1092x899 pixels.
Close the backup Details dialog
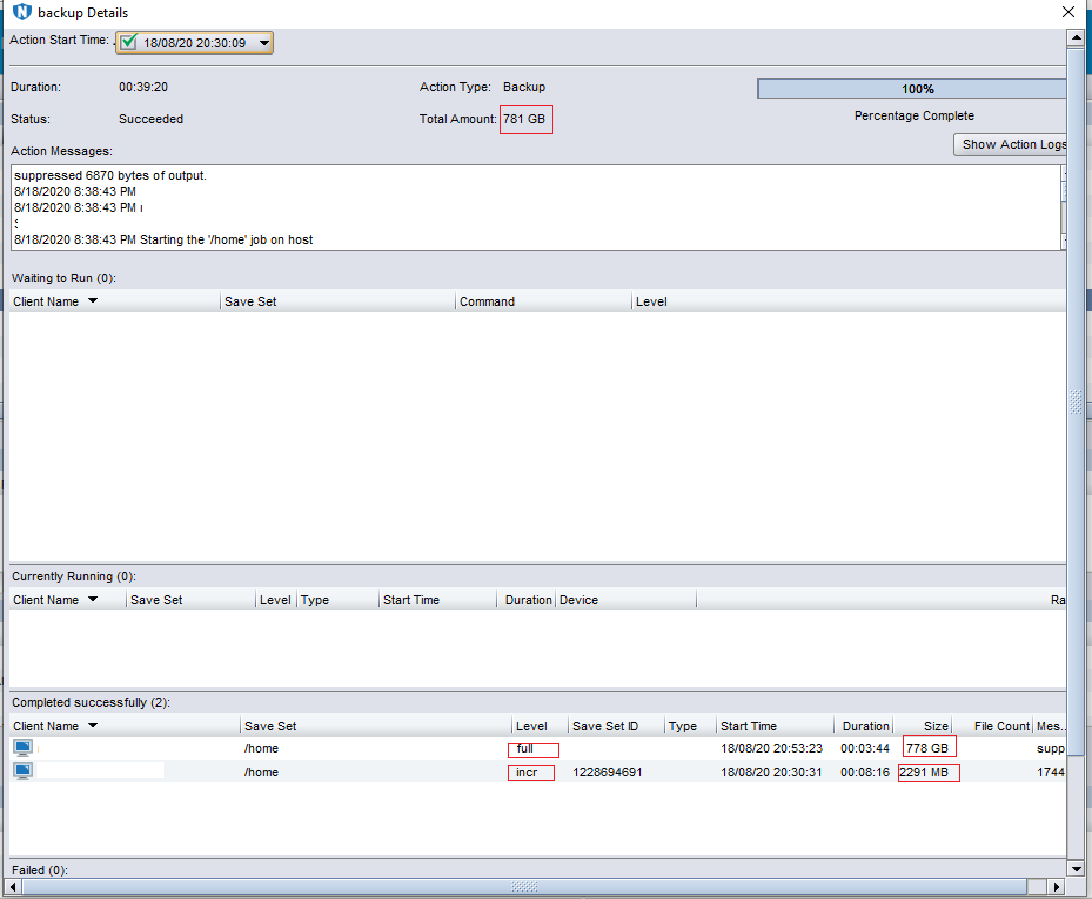pos(1069,12)
